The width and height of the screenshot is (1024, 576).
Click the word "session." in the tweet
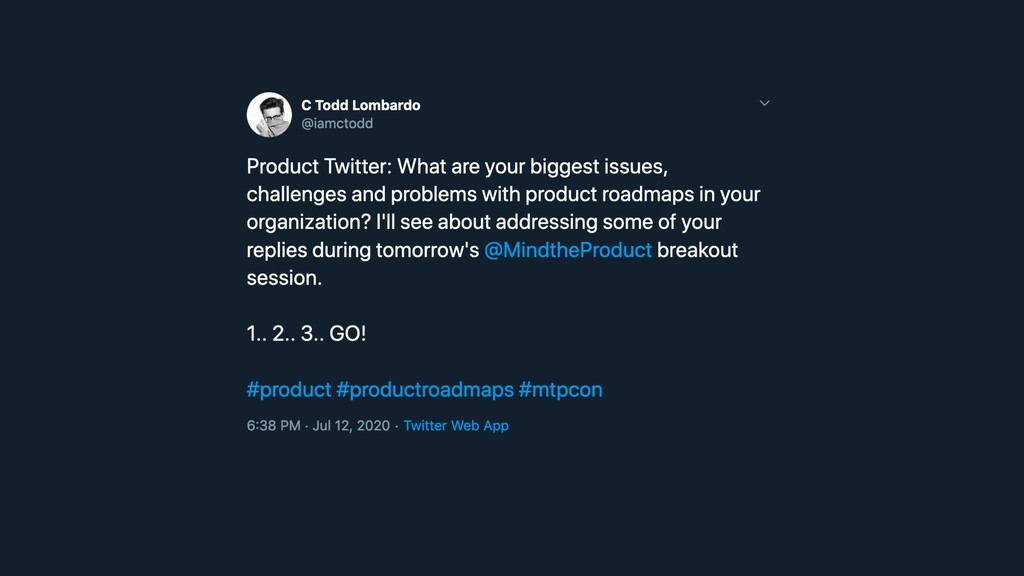pos(284,278)
